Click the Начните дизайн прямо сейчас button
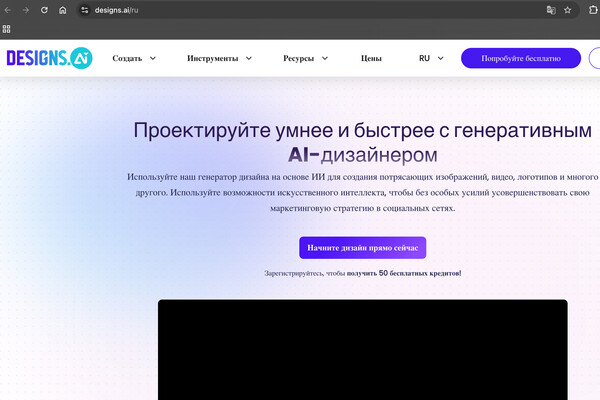The height and width of the screenshot is (400, 600). point(362,247)
